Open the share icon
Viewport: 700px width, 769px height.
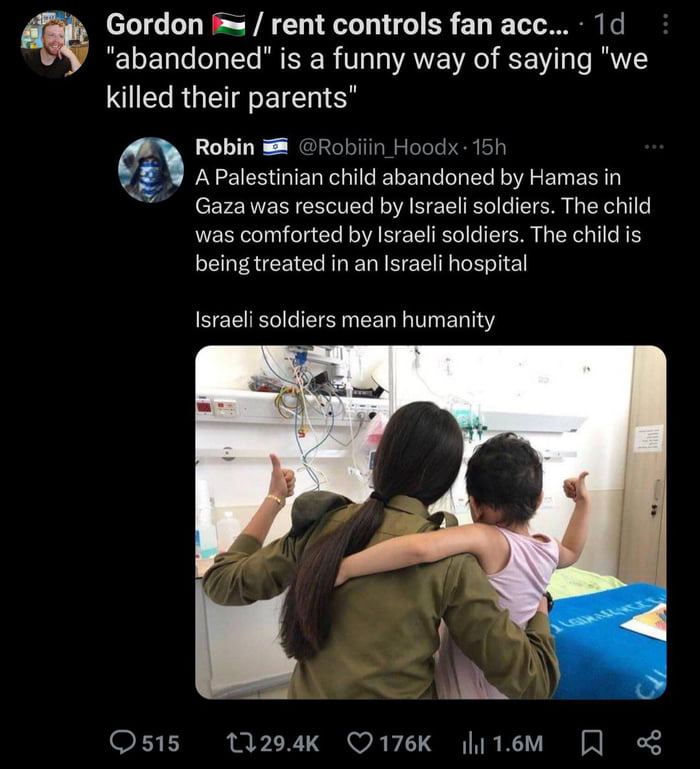[x=649, y=743]
